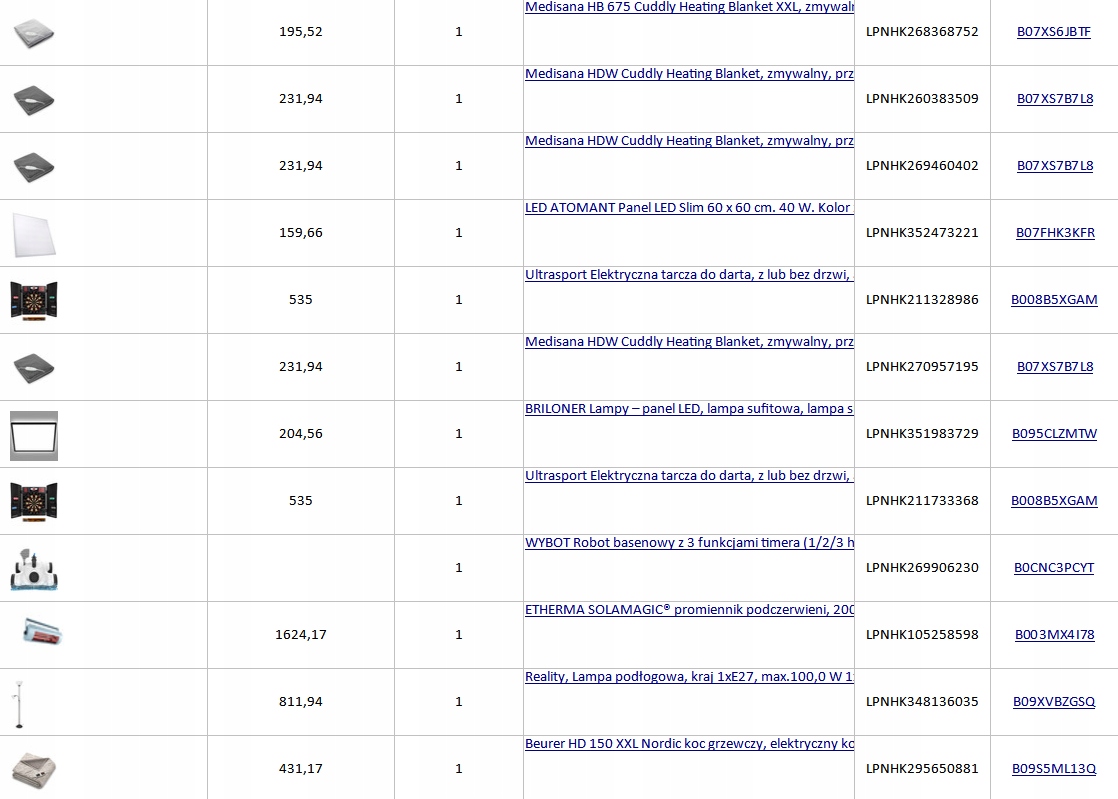The height and width of the screenshot is (799, 1118).
Task: Click the BRILONER LED ceiling panel thumbnail
Action: [34, 435]
